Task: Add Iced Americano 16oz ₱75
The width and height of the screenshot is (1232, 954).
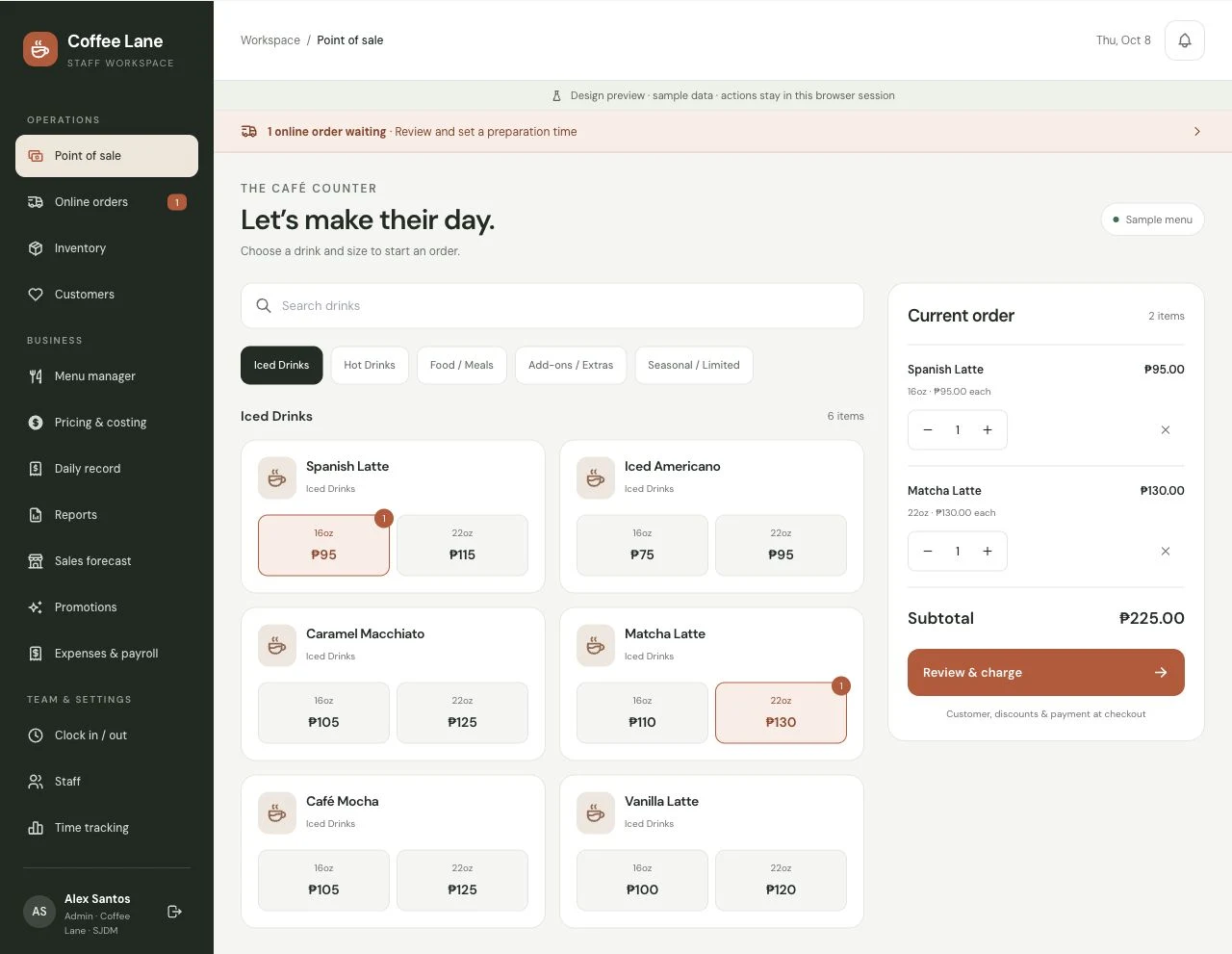Action: 642,546
